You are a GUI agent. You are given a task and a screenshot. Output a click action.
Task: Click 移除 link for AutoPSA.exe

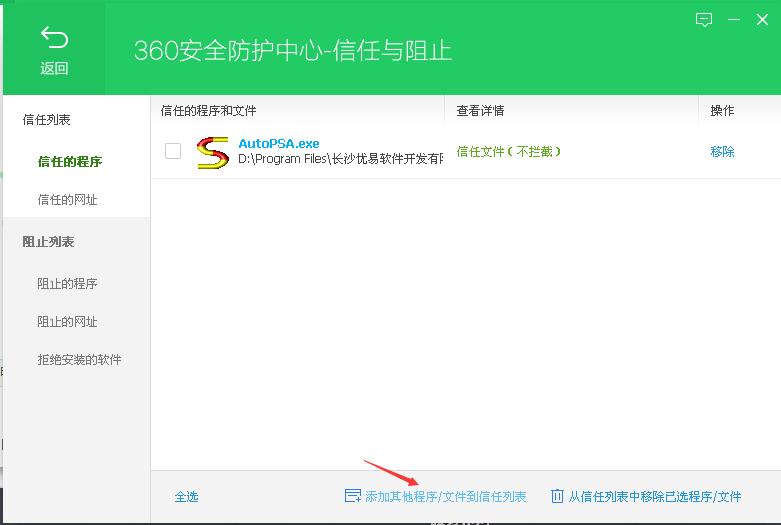click(x=722, y=152)
